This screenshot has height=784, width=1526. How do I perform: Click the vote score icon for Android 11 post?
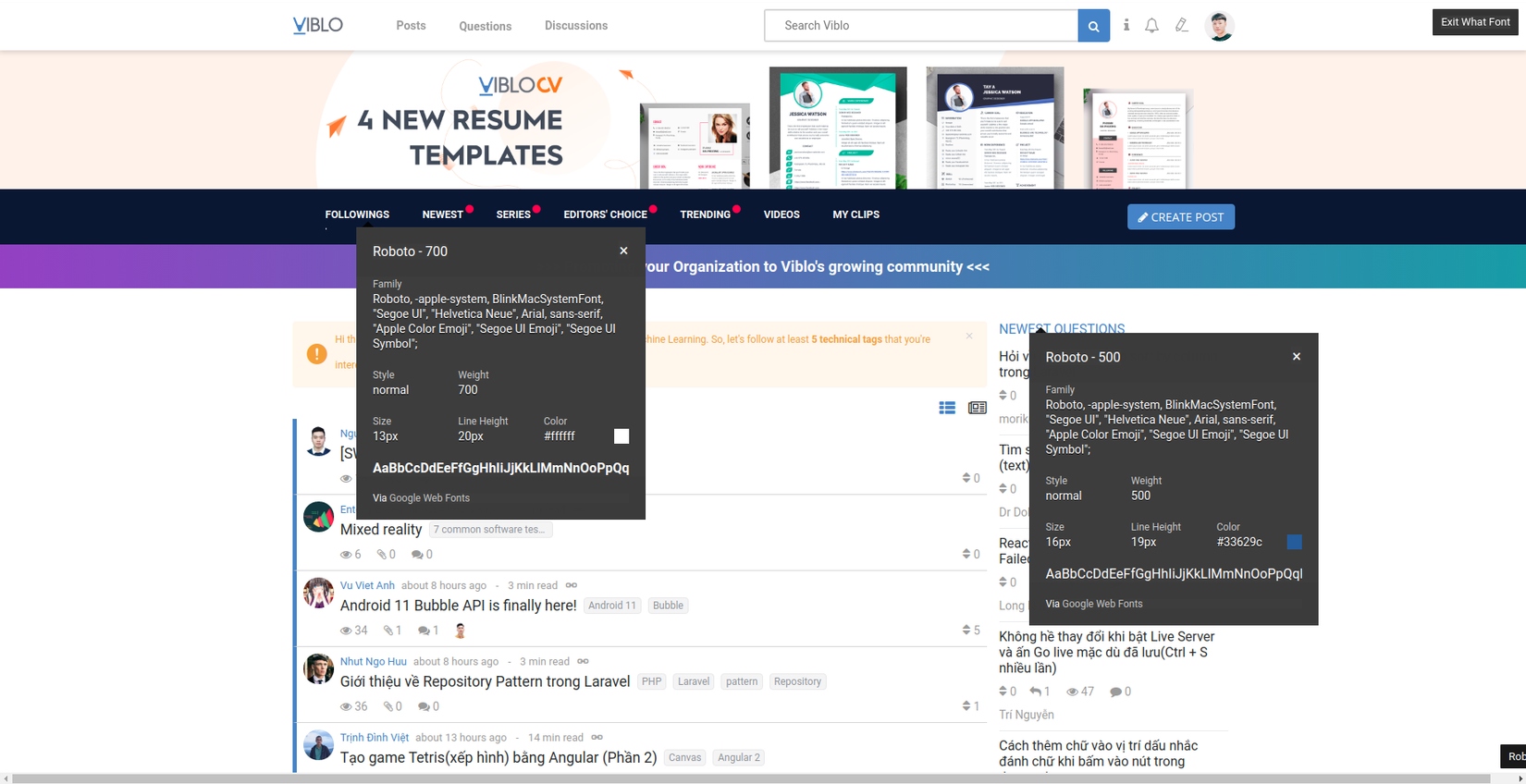[x=966, y=631]
